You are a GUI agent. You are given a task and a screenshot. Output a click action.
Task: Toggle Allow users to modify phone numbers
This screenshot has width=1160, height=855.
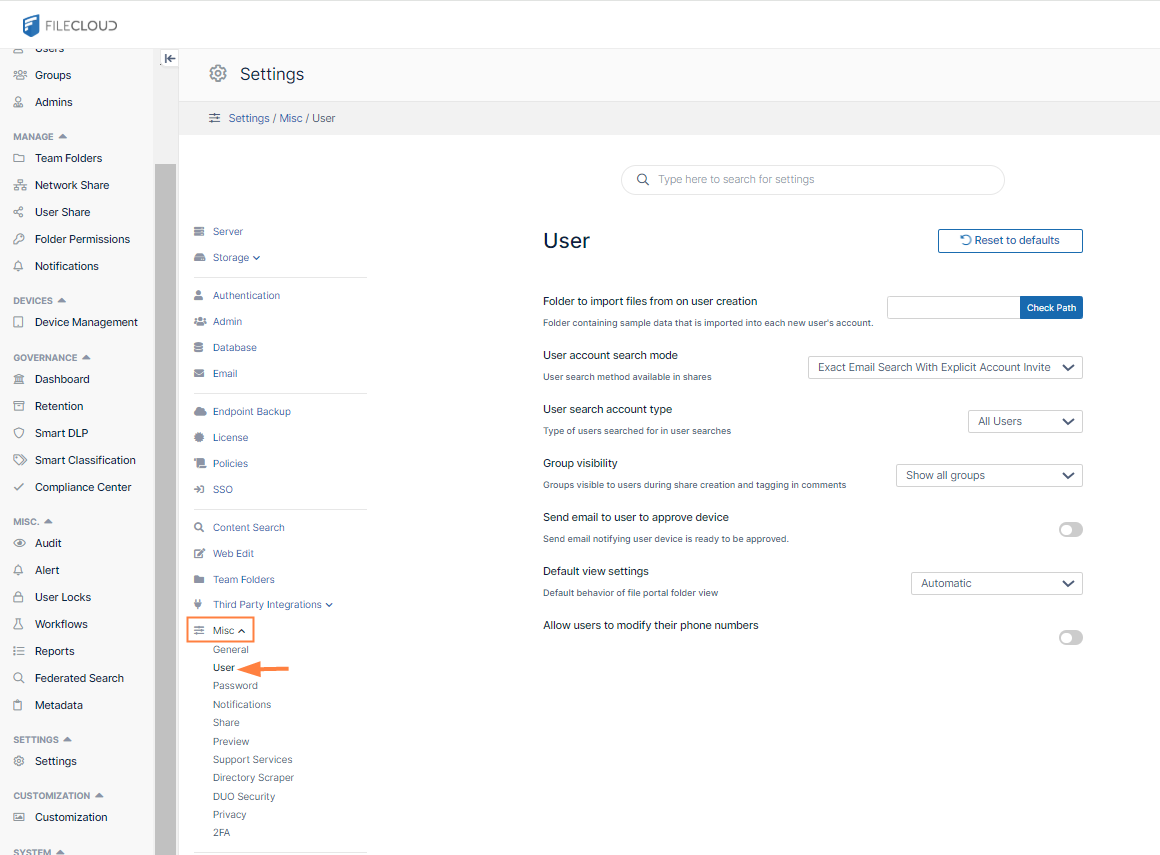[1070, 638]
